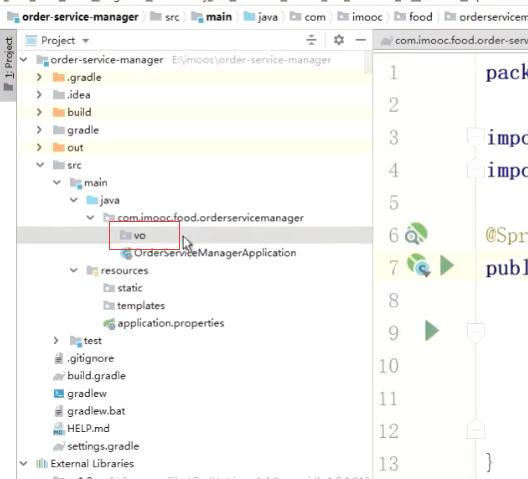Viewport: 528px width, 479px height.
Task: Click the application.properties Spring leaf icon
Action: 109,324
